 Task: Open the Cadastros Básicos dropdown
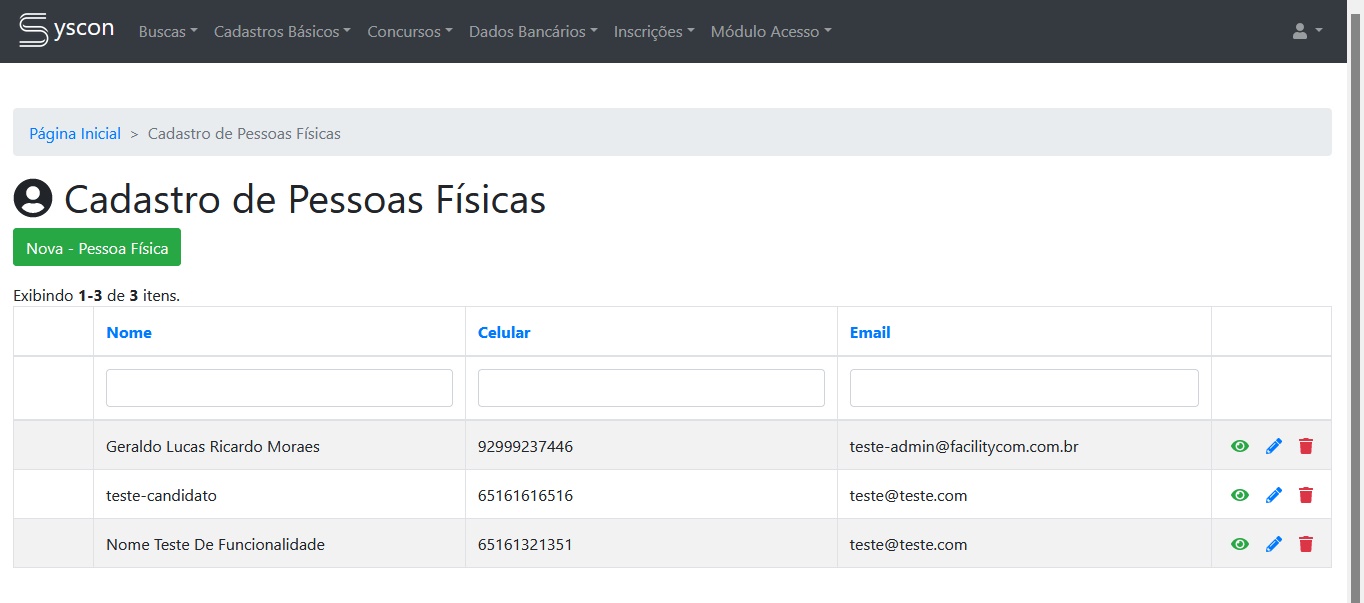point(281,32)
